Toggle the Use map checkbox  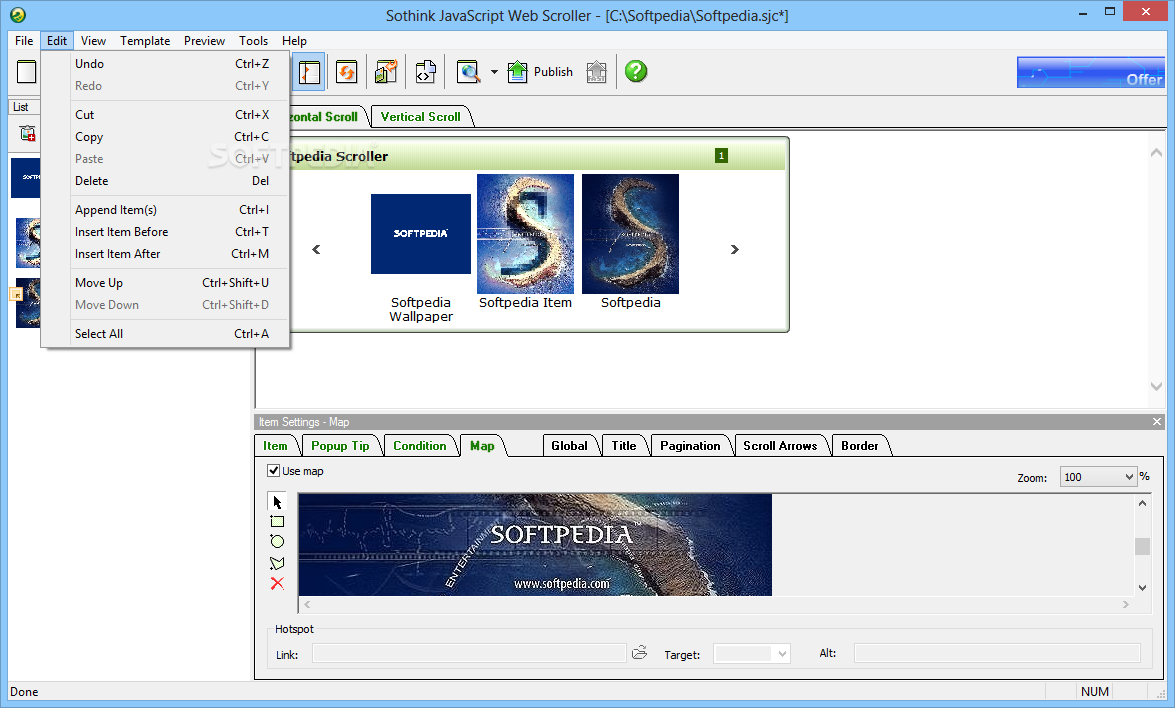(x=274, y=471)
